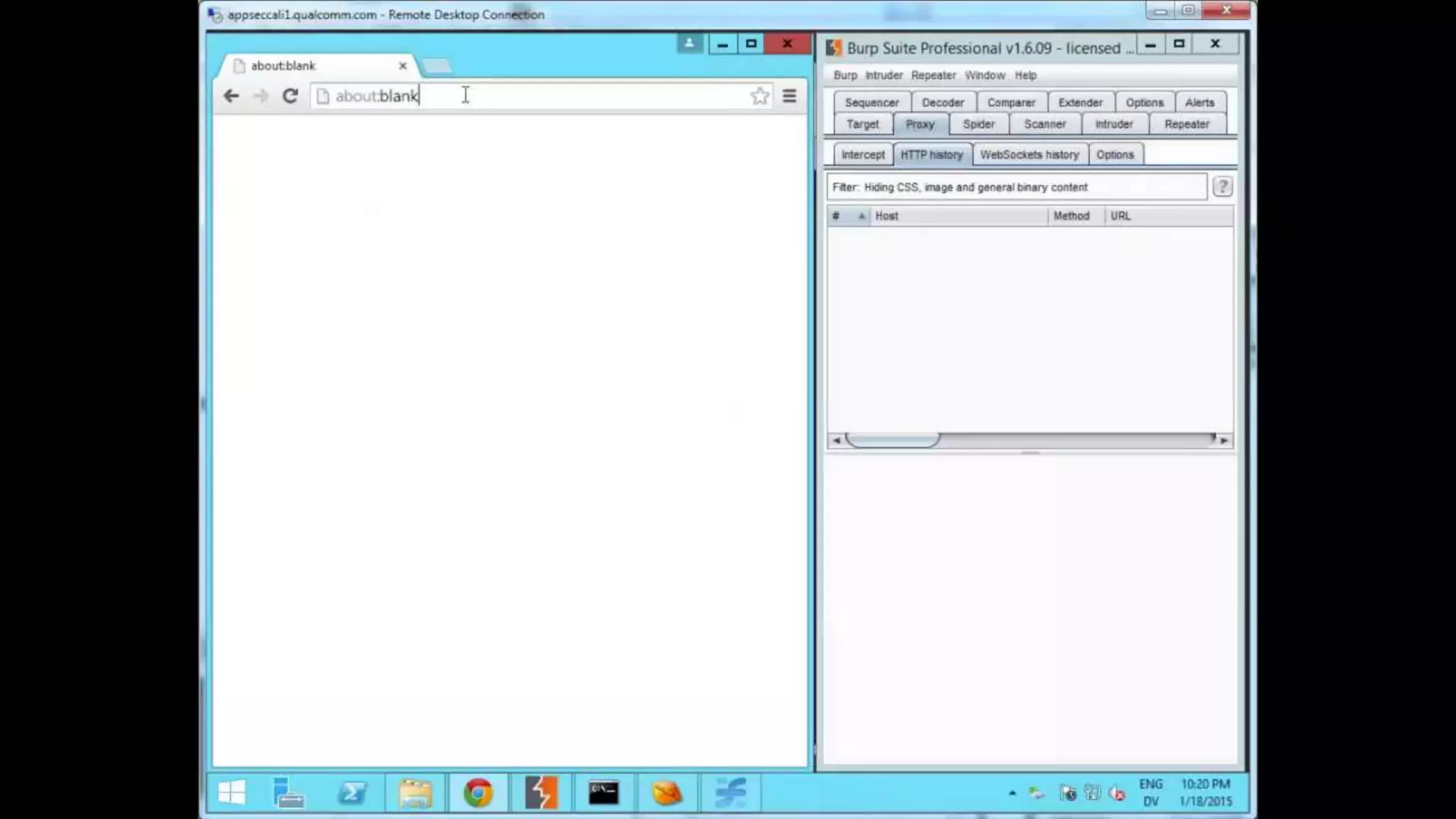Image resolution: width=1456 pixels, height=819 pixels.
Task: Reload the about:blank page
Action: [290, 96]
